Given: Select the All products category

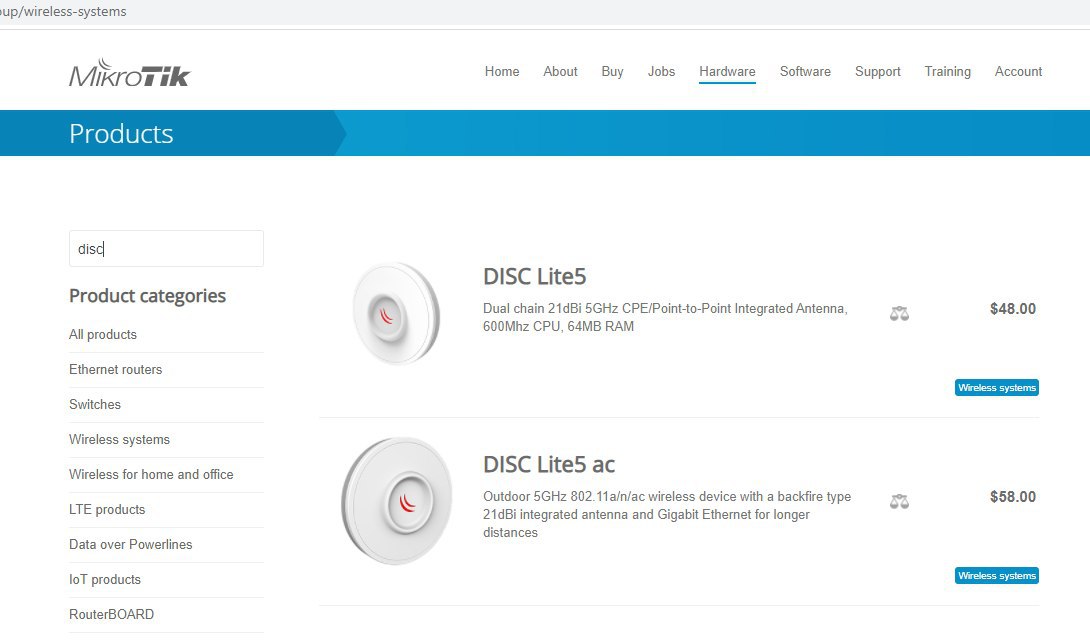Looking at the screenshot, I should pos(103,334).
